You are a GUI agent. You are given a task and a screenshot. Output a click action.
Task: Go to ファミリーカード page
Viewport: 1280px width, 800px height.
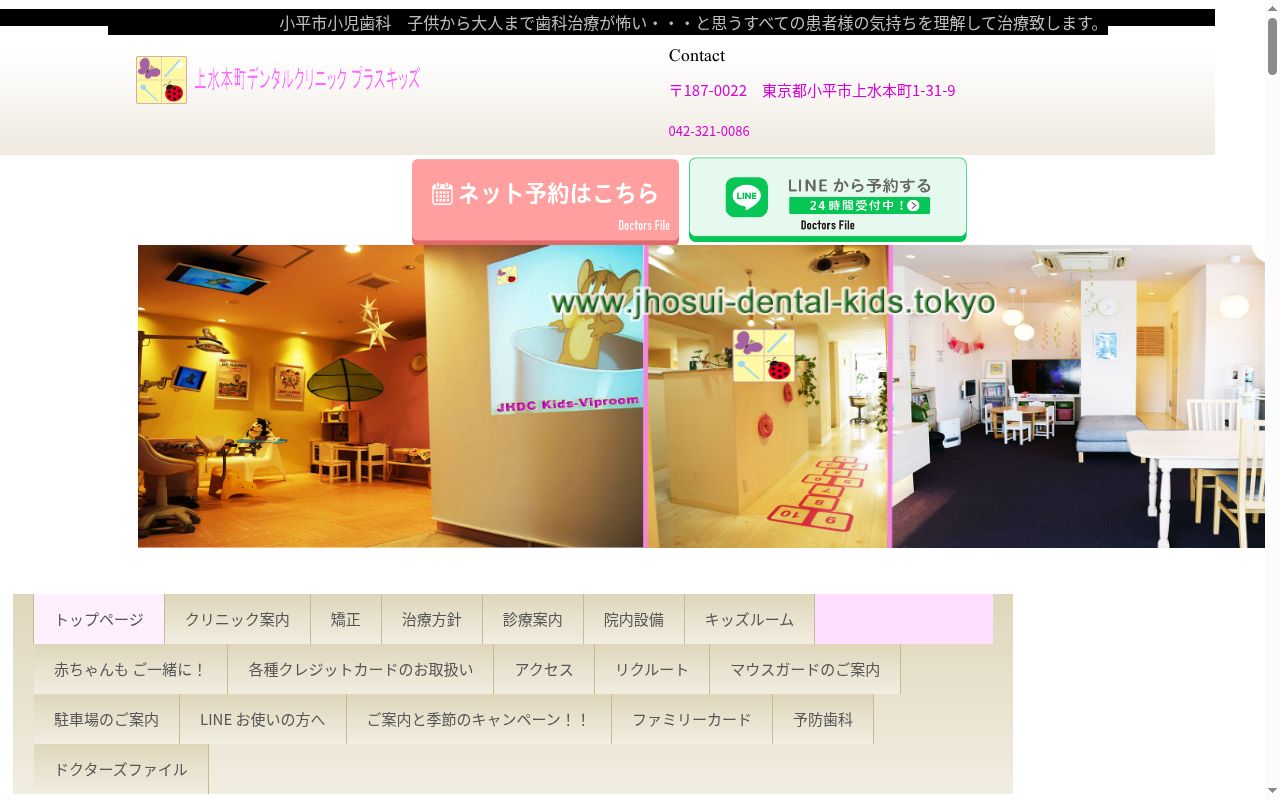click(692, 720)
